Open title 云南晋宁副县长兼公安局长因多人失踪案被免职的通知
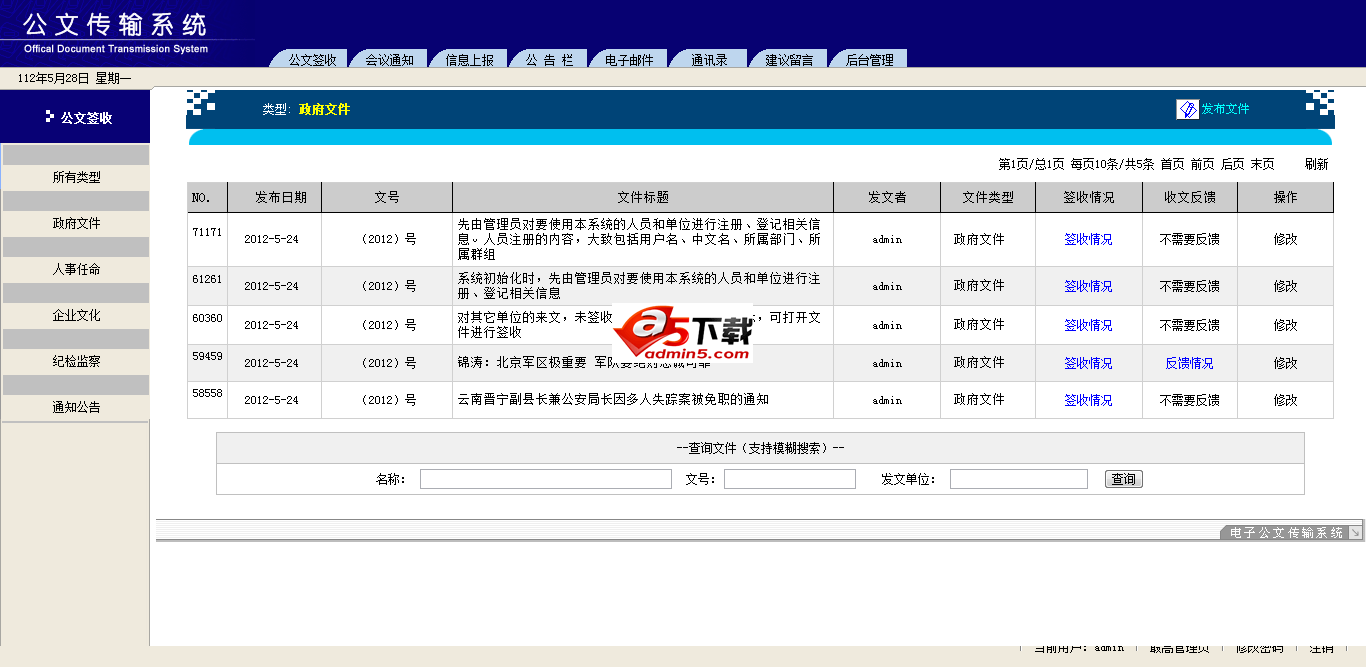The height and width of the screenshot is (667, 1366). (613, 399)
